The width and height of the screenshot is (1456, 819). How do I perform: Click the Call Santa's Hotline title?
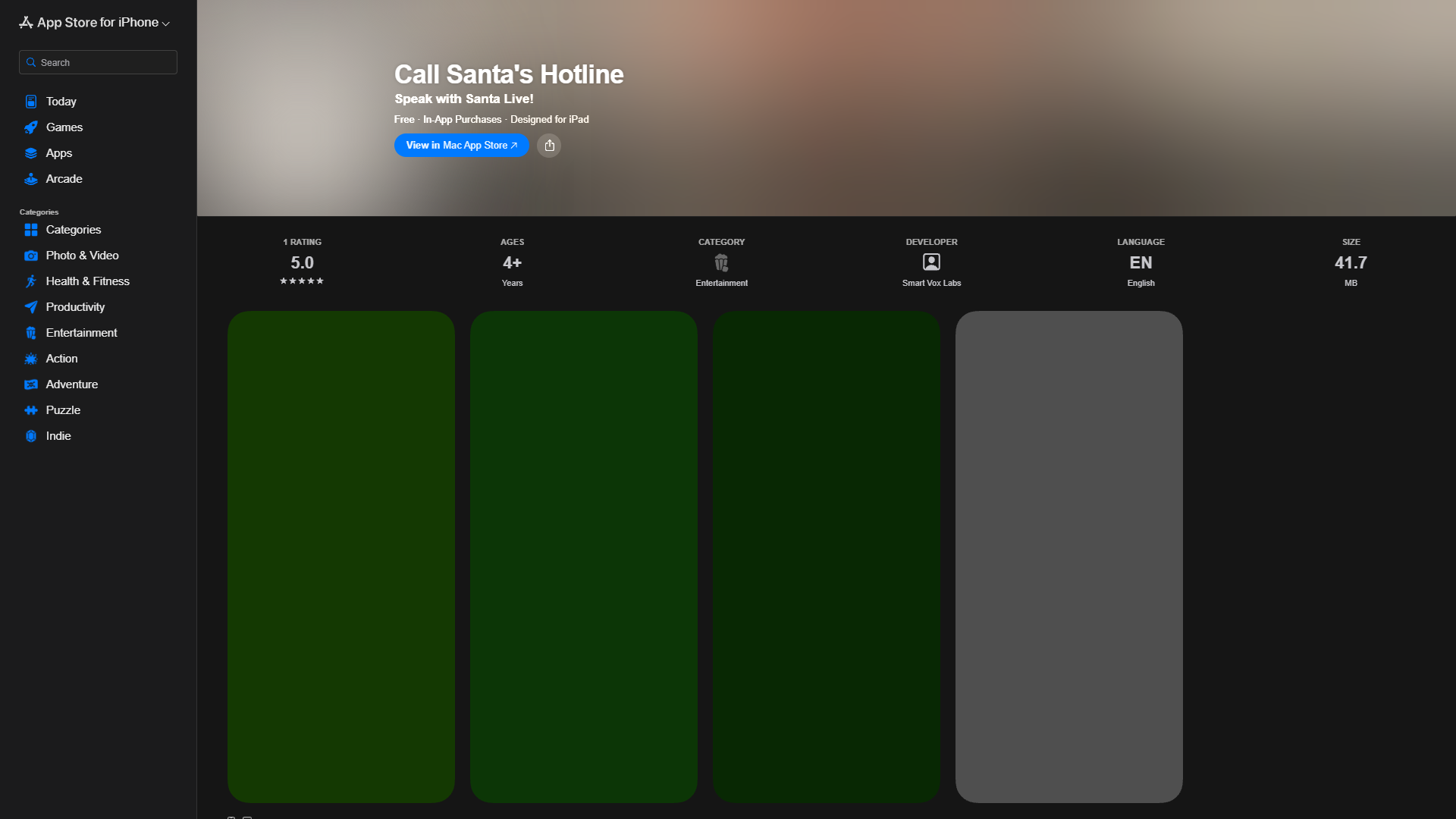(509, 74)
